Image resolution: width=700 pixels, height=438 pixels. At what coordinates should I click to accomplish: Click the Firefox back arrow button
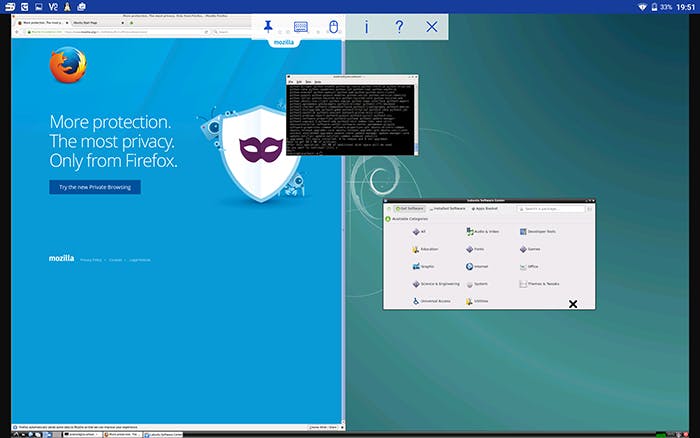(x=17, y=32)
